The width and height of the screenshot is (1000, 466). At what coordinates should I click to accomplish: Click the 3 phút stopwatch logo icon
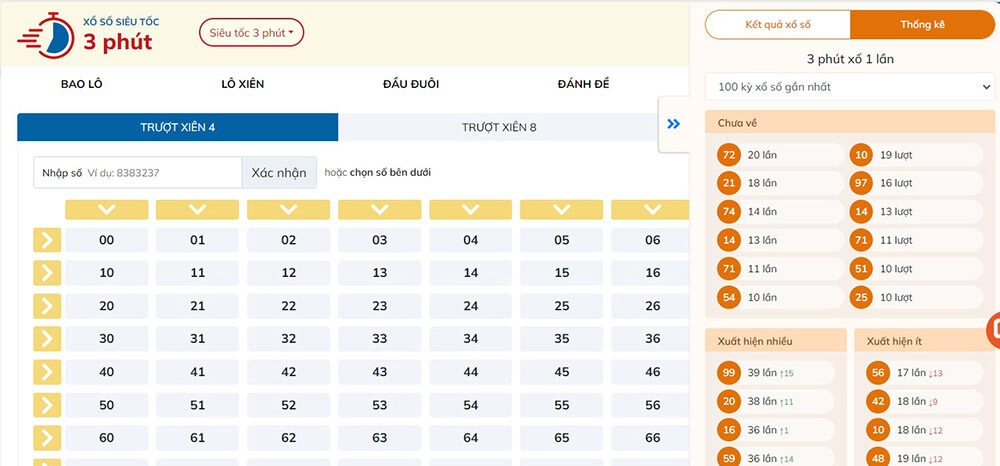coord(46,33)
